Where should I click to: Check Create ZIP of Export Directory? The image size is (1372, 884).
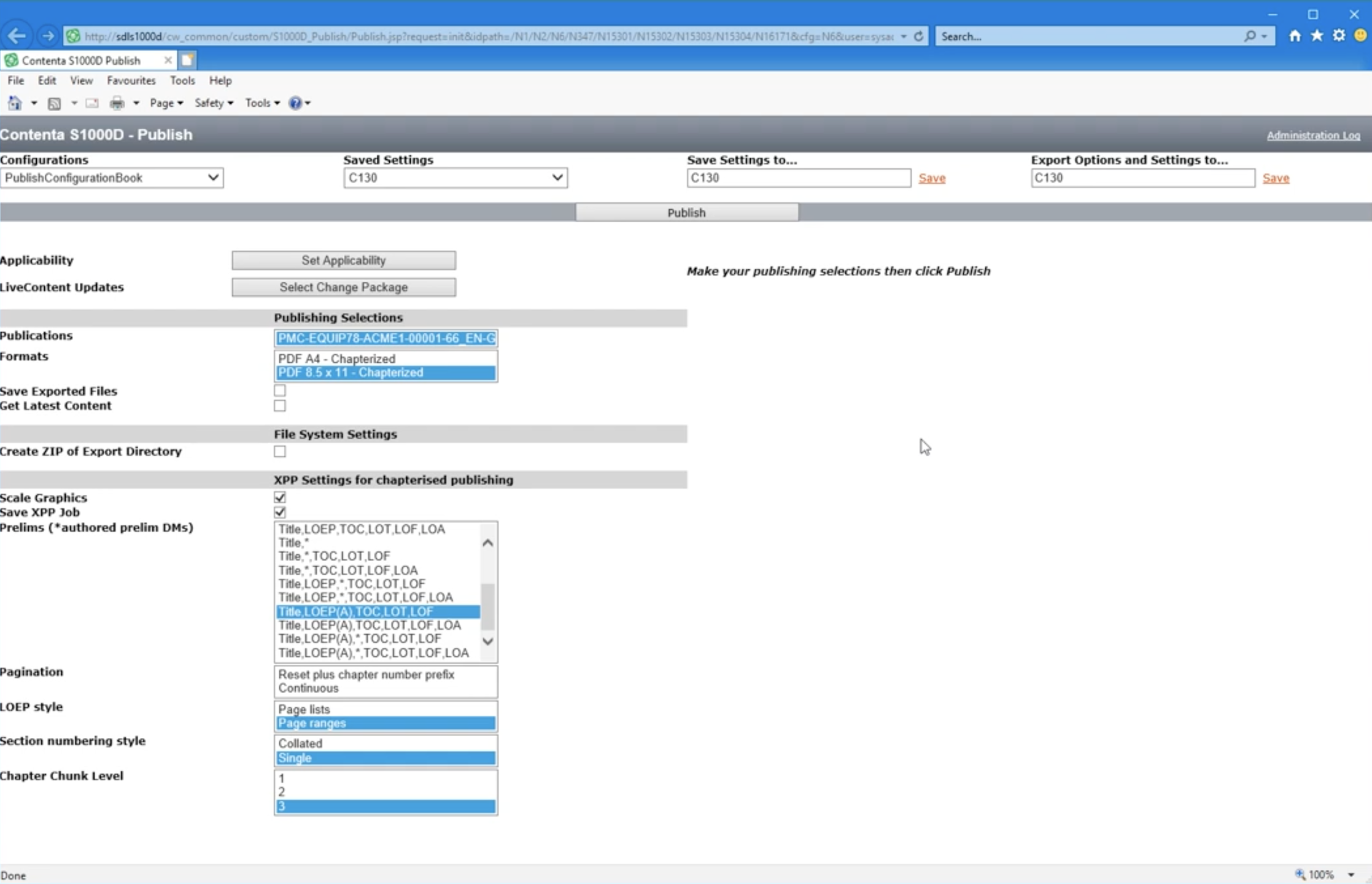(x=280, y=451)
